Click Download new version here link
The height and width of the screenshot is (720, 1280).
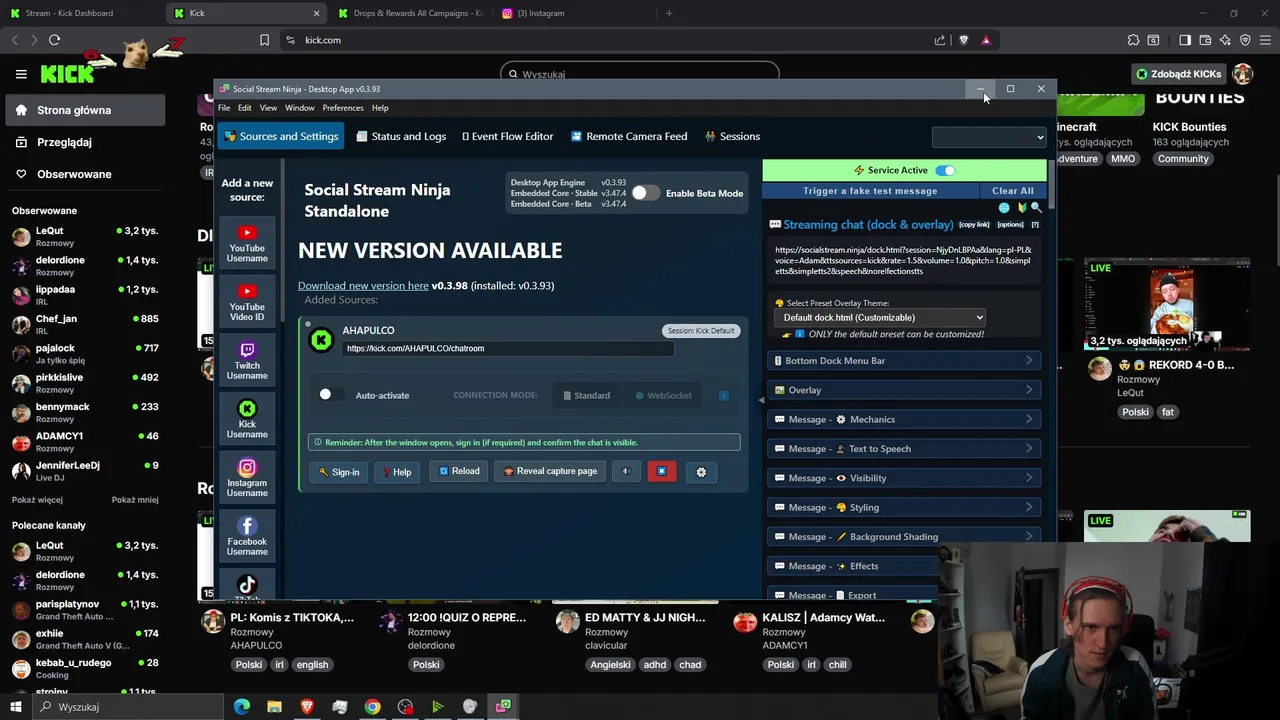coord(363,286)
